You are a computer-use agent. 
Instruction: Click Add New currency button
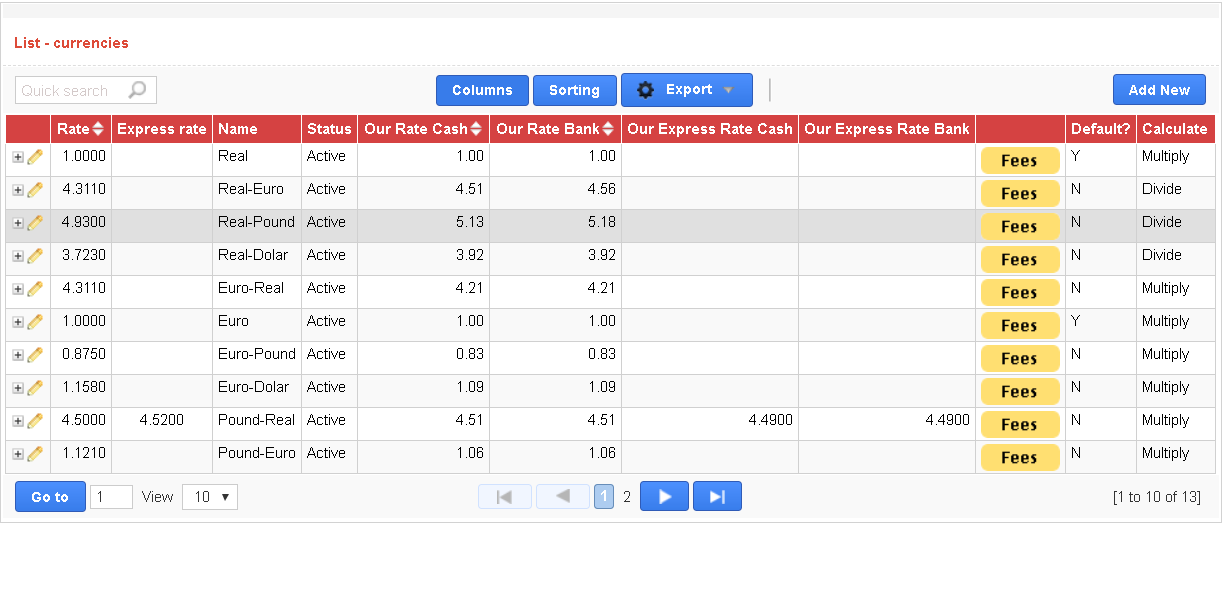click(x=1159, y=90)
